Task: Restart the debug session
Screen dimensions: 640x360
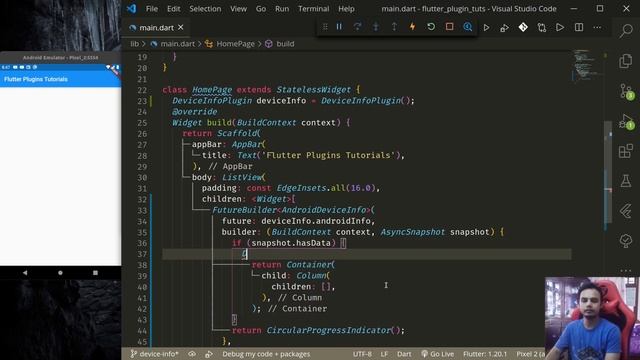Action: (431, 27)
